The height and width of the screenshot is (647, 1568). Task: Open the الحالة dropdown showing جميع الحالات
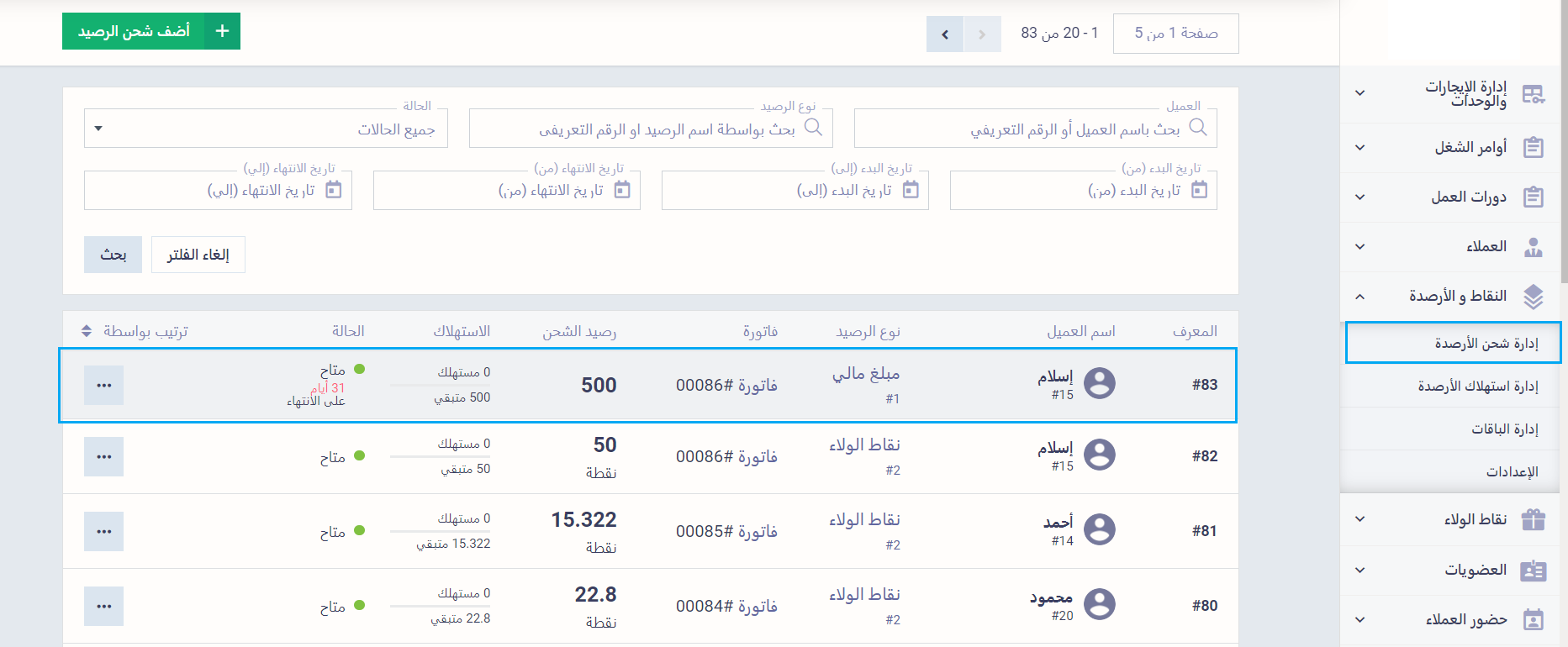click(266, 129)
